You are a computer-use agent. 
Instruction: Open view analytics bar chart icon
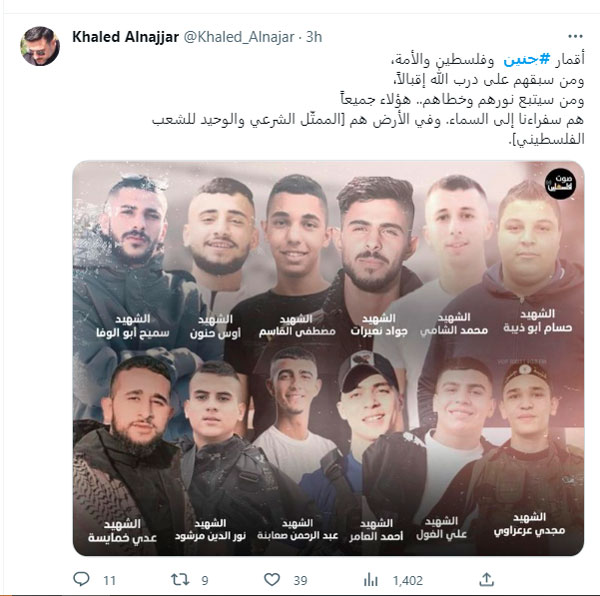(x=370, y=580)
